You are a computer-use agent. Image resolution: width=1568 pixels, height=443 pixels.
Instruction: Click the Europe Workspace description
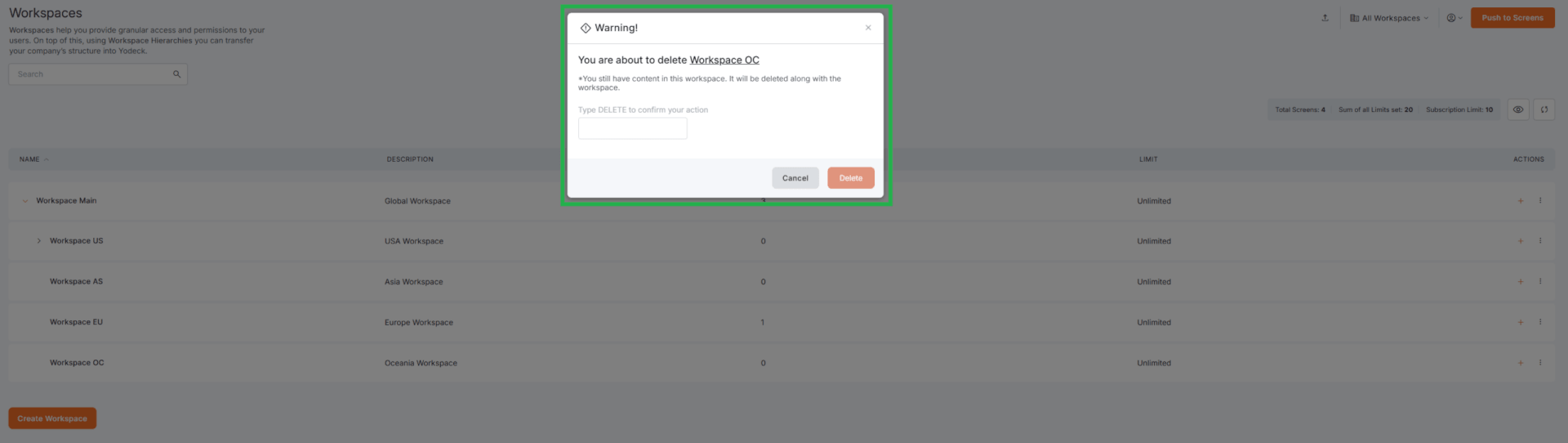pos(419,323)
